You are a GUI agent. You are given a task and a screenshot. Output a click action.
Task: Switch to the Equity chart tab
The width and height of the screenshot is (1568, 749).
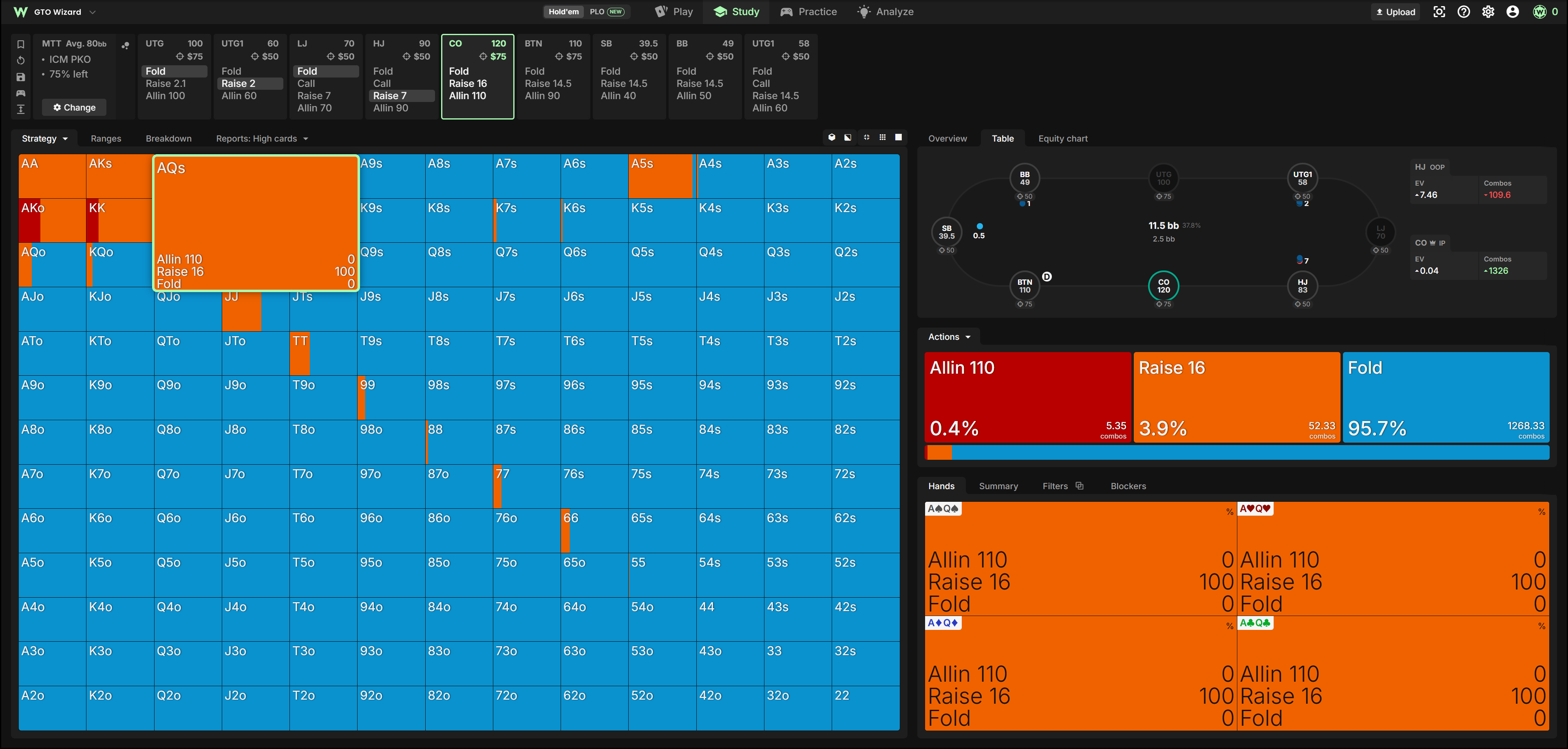point(1063,138)
